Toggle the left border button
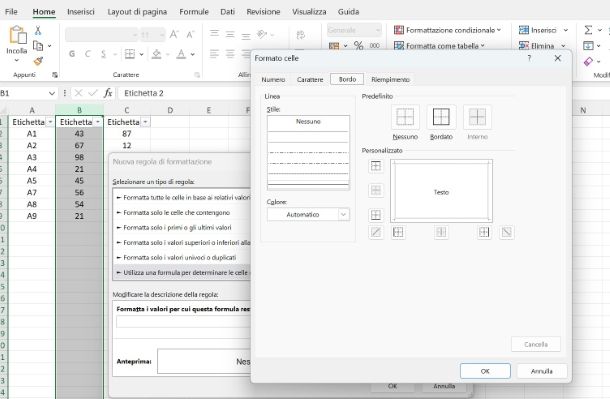The image size is (610, 399). pos(398,232)
